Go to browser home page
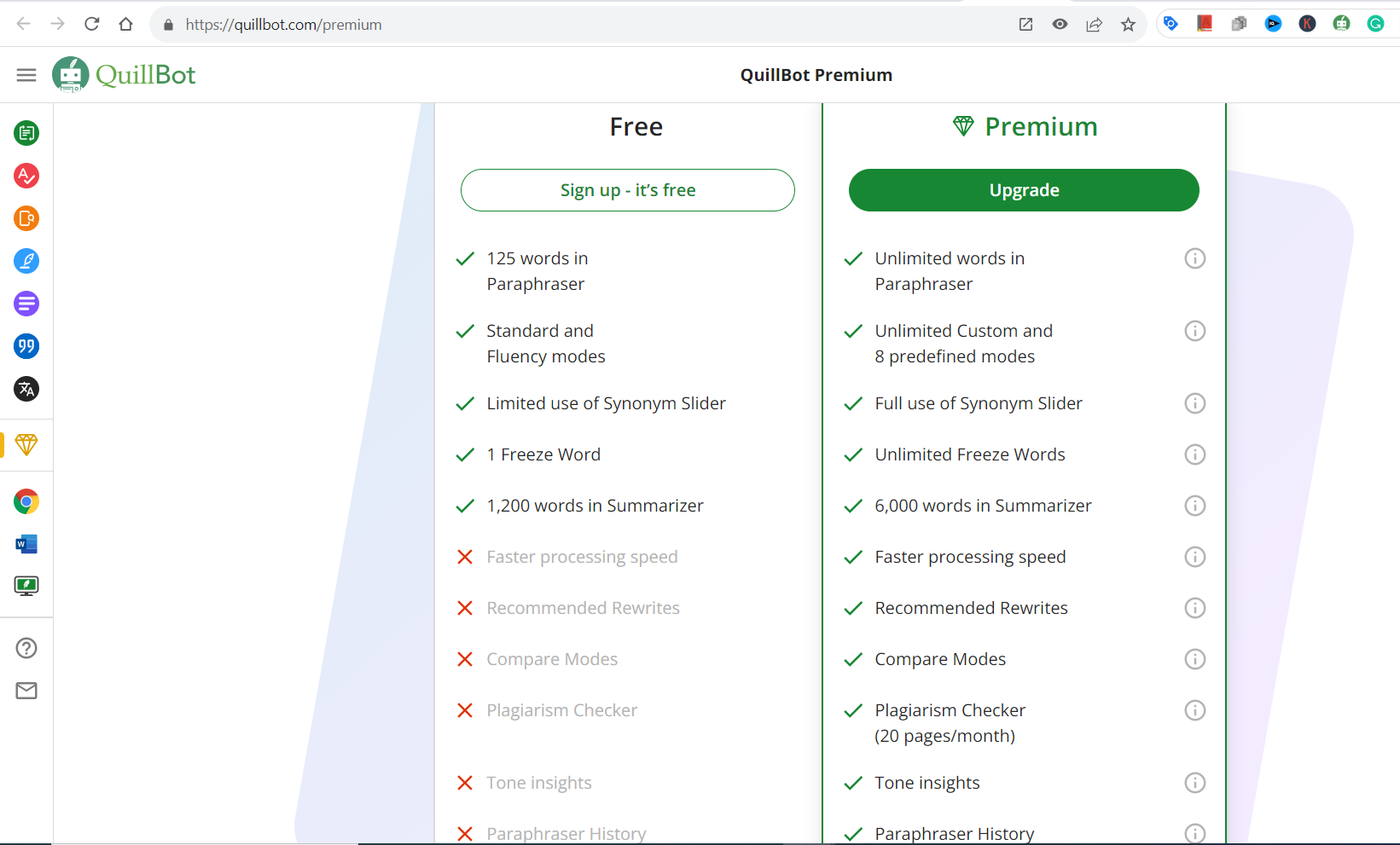Screen dimensions: 1400x845 click(126, 24)
